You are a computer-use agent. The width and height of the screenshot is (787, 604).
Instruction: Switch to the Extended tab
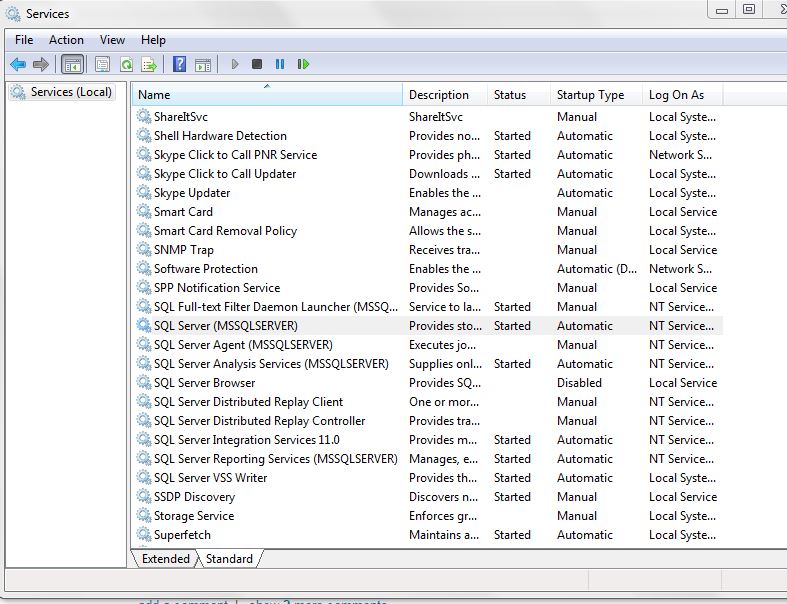[x=166, y=559]
